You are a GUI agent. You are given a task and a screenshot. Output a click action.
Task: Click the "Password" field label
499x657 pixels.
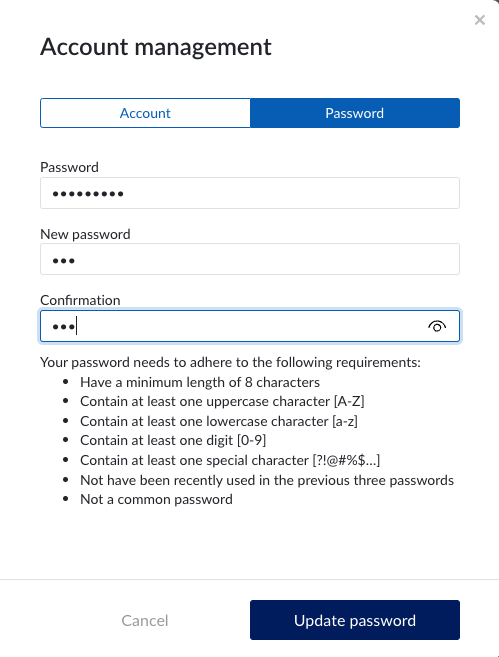[x=70, y=168]
